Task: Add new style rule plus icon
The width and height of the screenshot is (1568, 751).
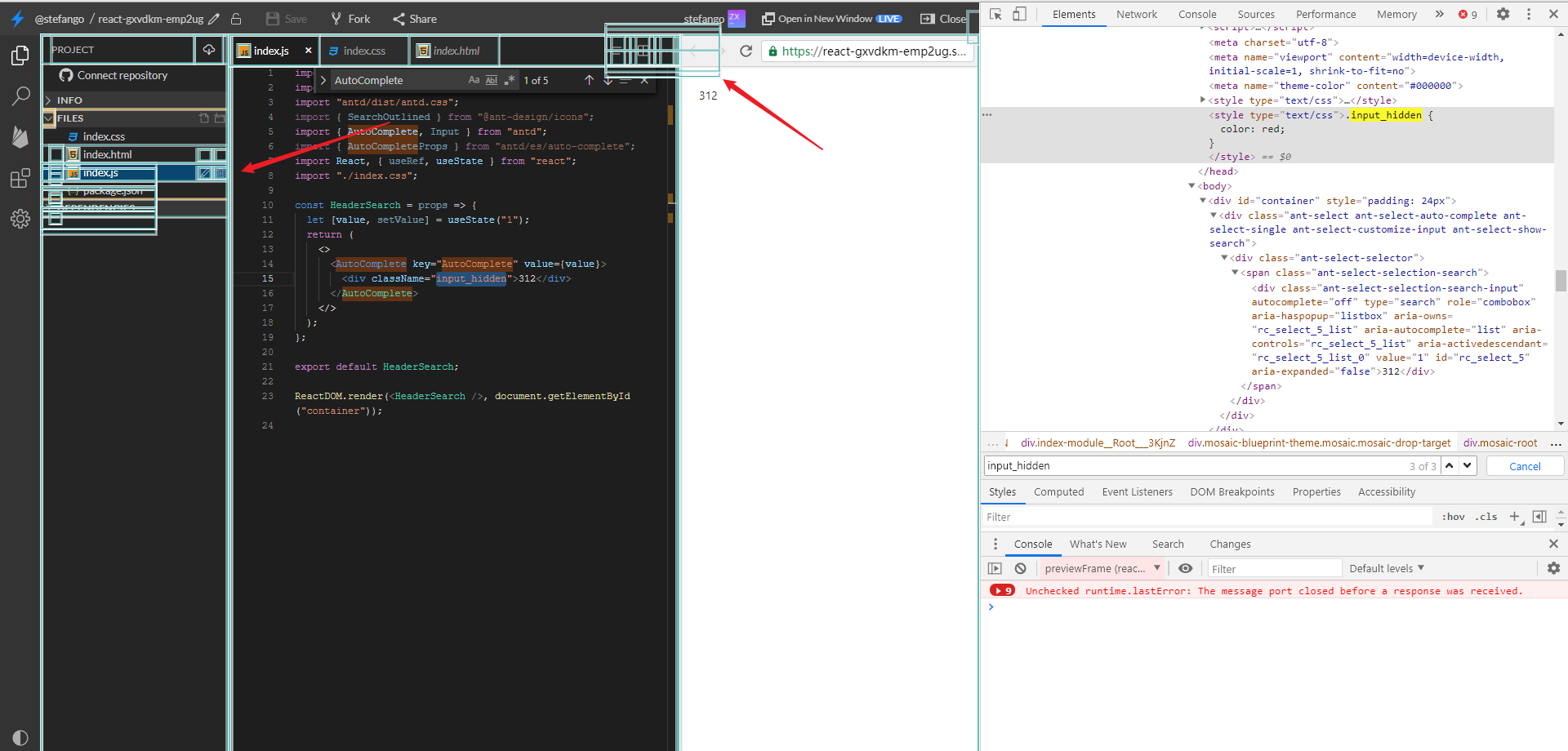Action: [x=1515, y=517]
